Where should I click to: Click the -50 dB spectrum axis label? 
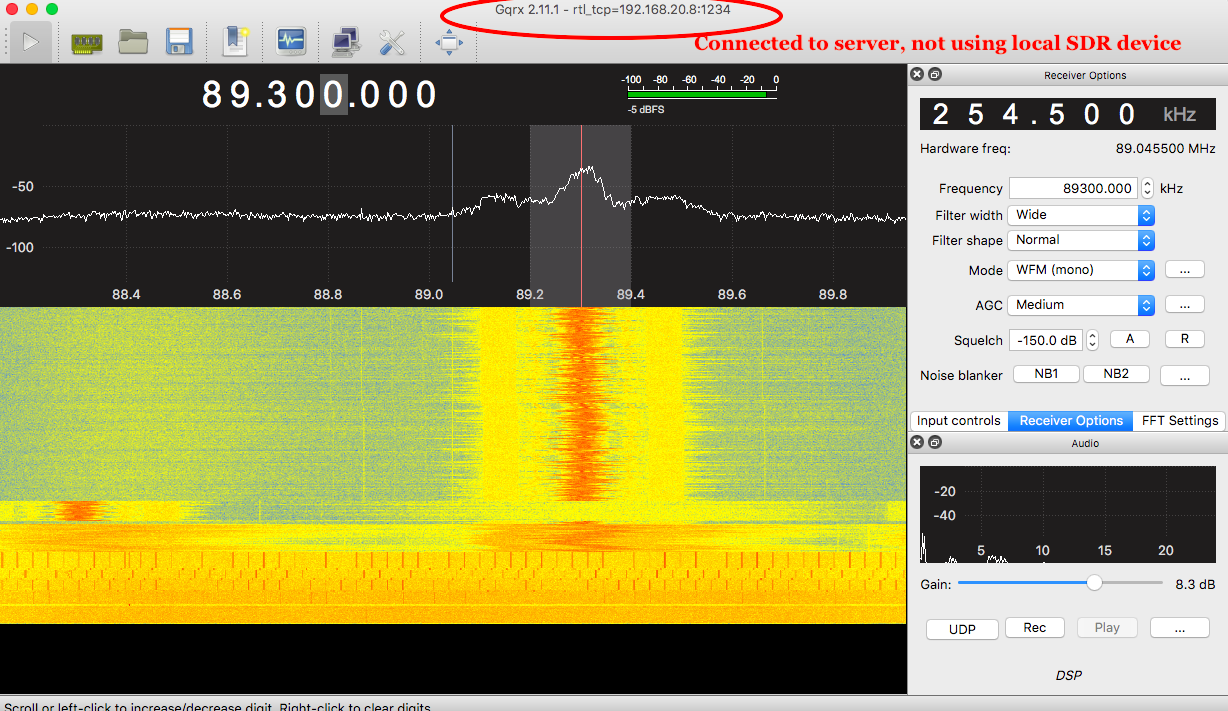click(x=23, y=186)
